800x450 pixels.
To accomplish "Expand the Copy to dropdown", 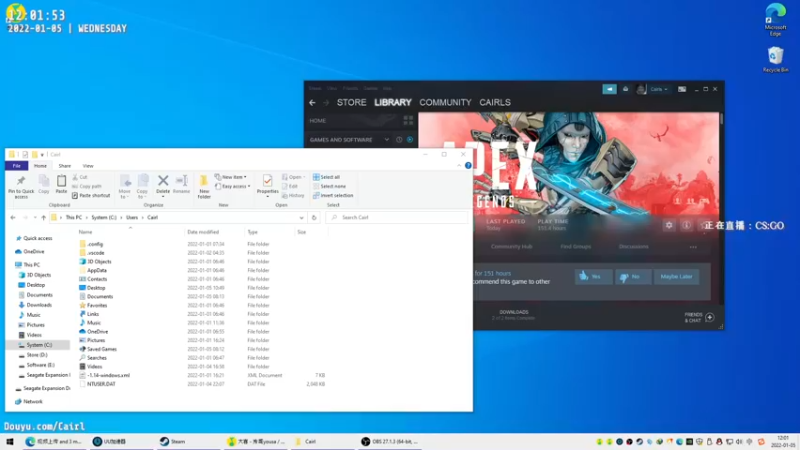I will point(142,194).
